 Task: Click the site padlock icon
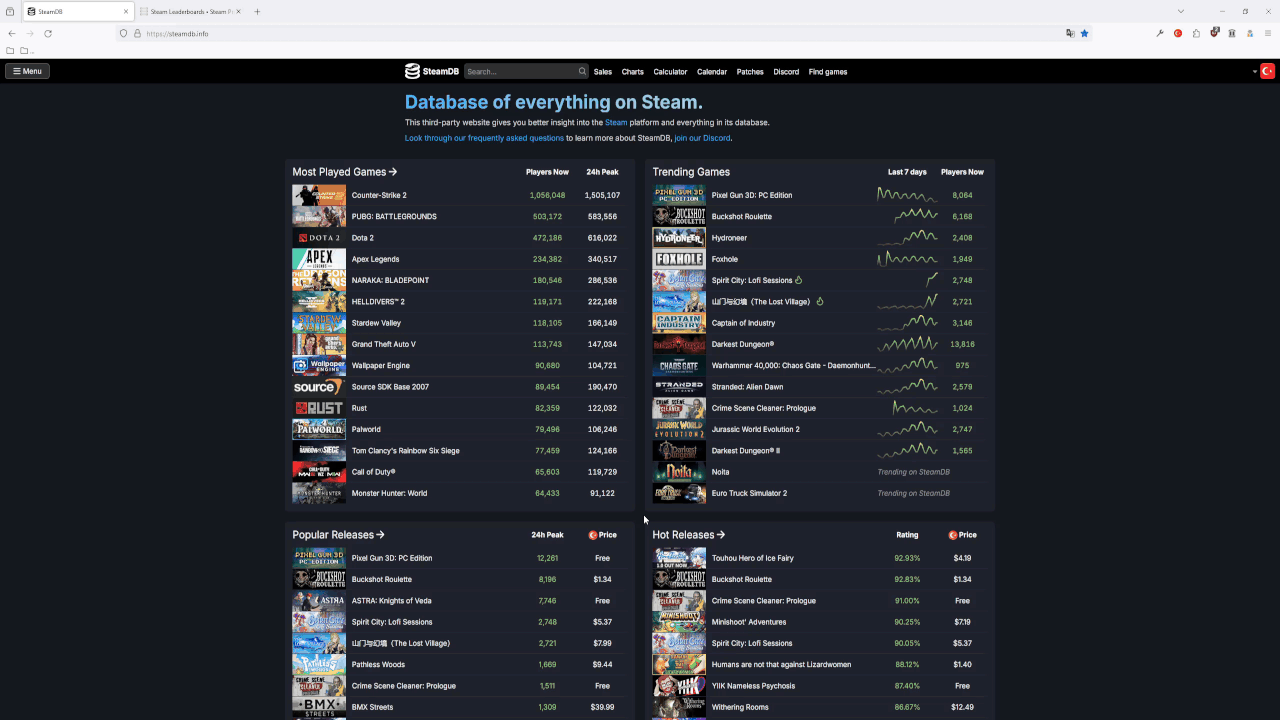137,33
